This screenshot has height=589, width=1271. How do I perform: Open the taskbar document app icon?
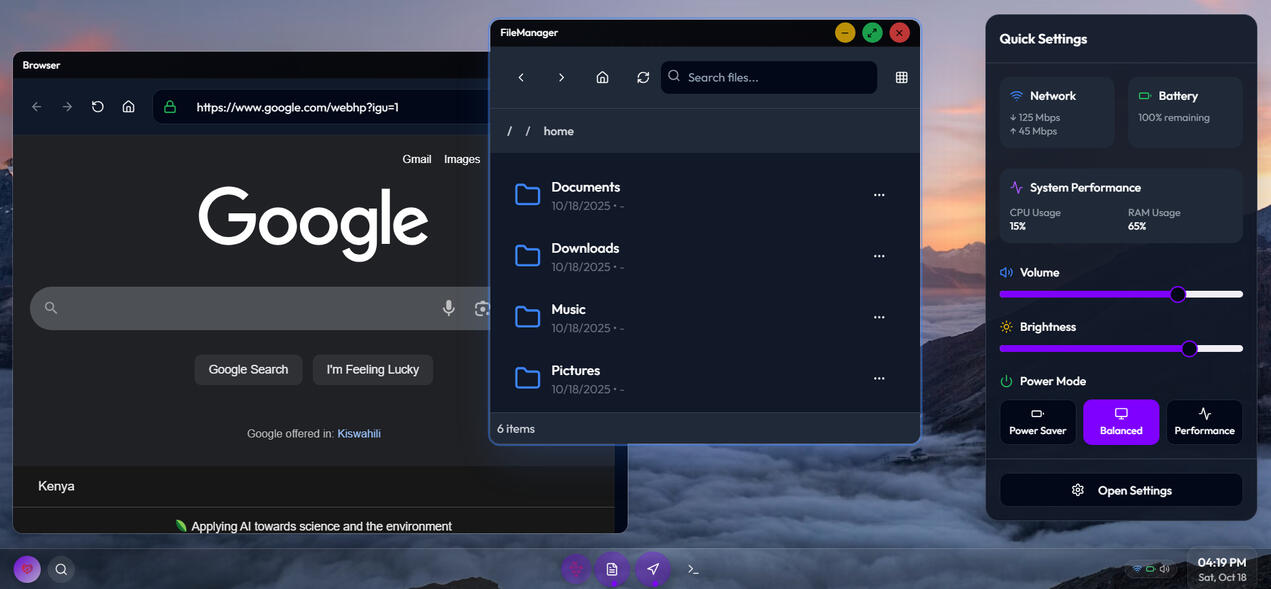612,569
